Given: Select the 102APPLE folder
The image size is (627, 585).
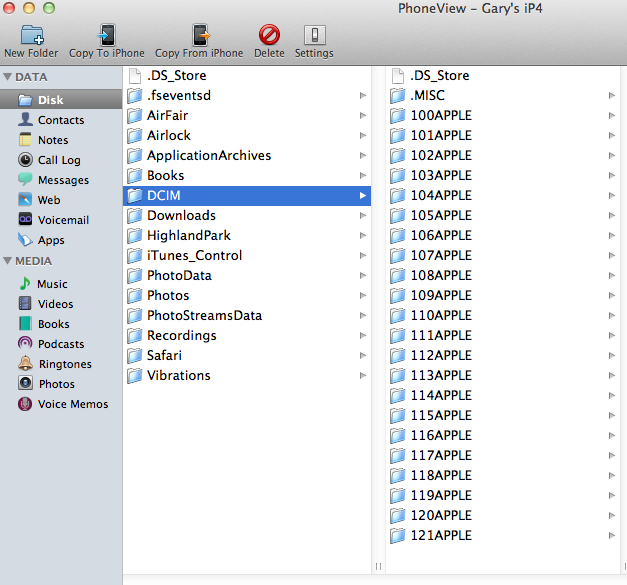Looking at the screenshot, I should point(503,156).
